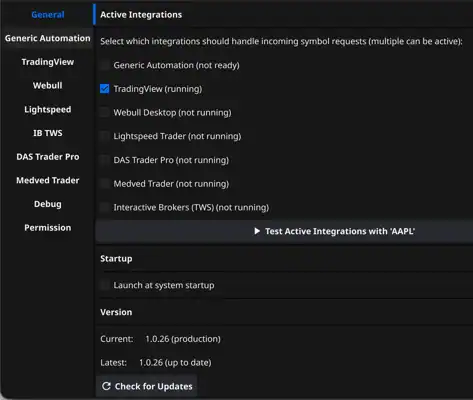Viewport: 473px width, 400px height.
Task: Switch to the Permission sidebar tab
Action: (48, 228)
